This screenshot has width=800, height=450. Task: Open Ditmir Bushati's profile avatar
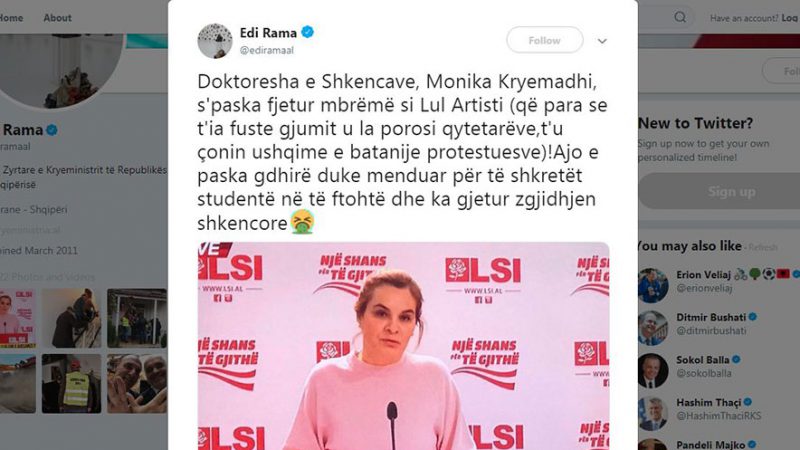pyautogui.click(x=653, y=328)
